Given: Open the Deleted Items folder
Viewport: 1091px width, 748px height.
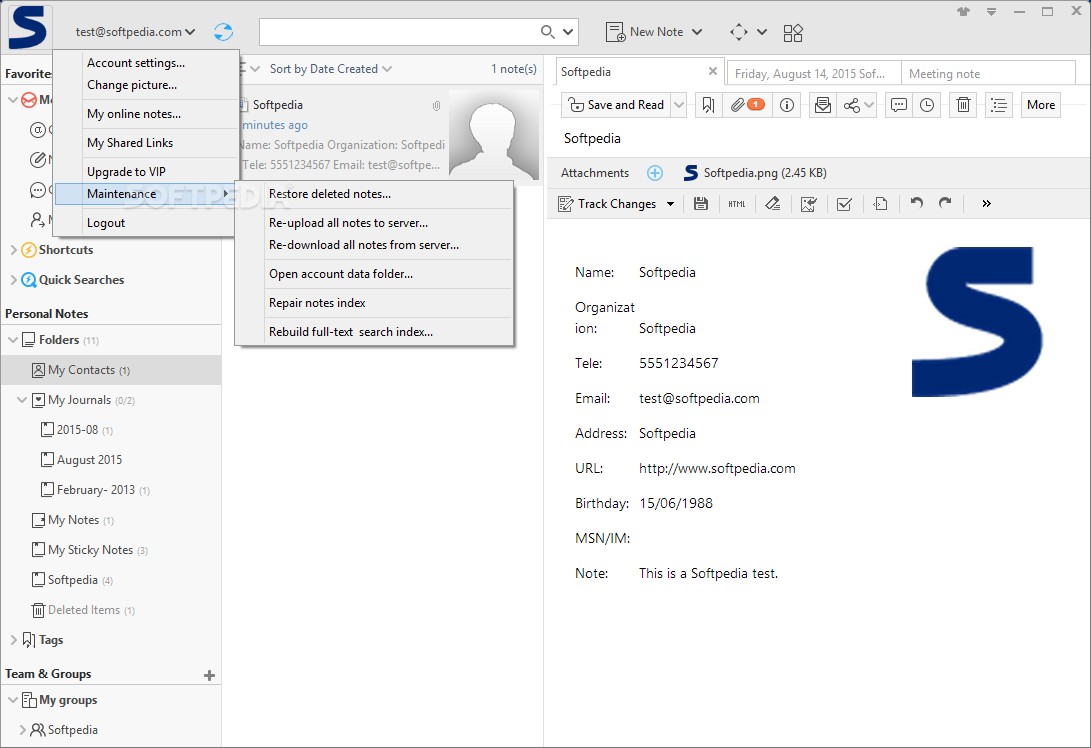Looking at the screenshot, I should pyautogui.click(x=111, y=610).
